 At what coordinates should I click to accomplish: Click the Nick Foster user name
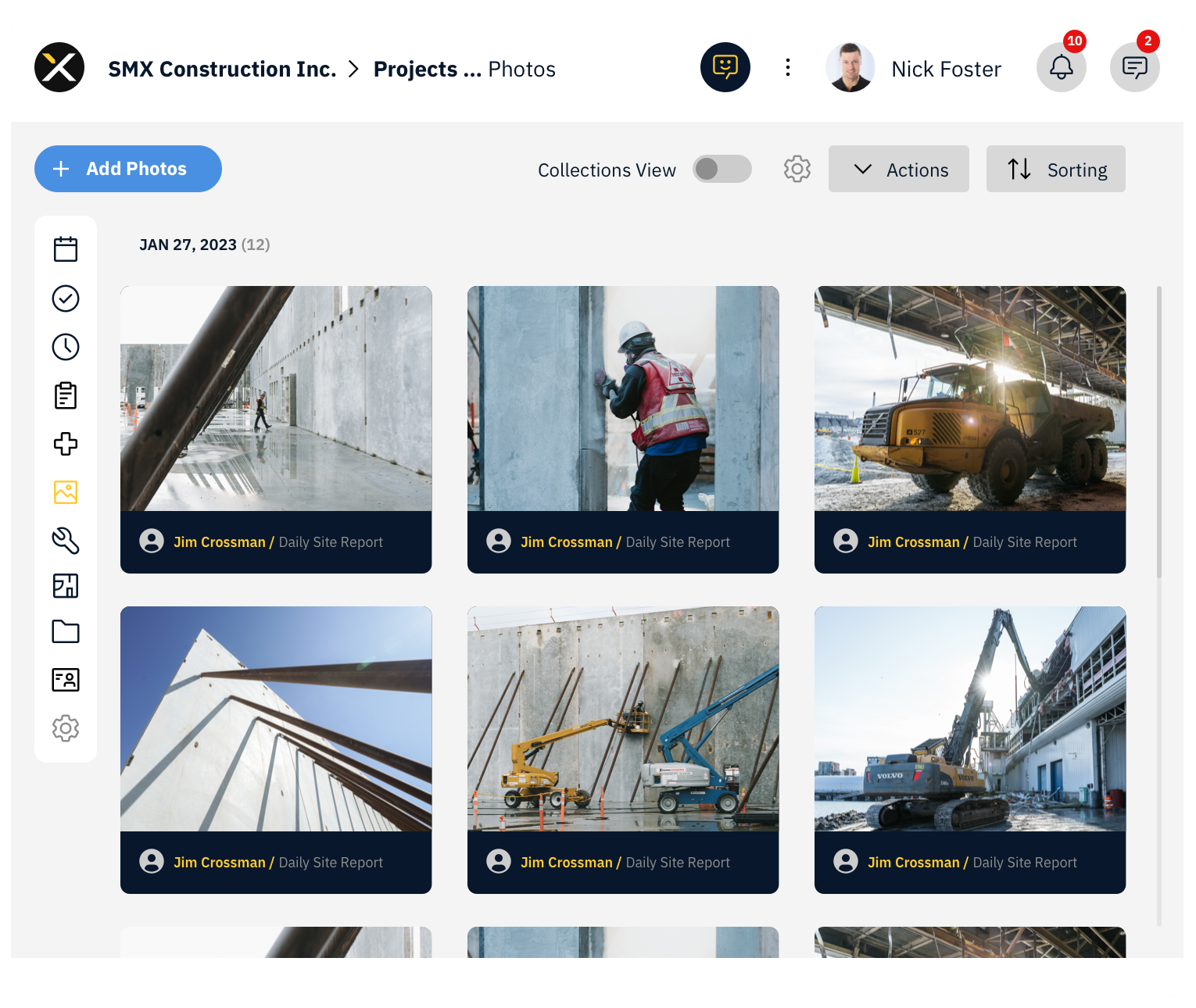click(x=946, y=69)
